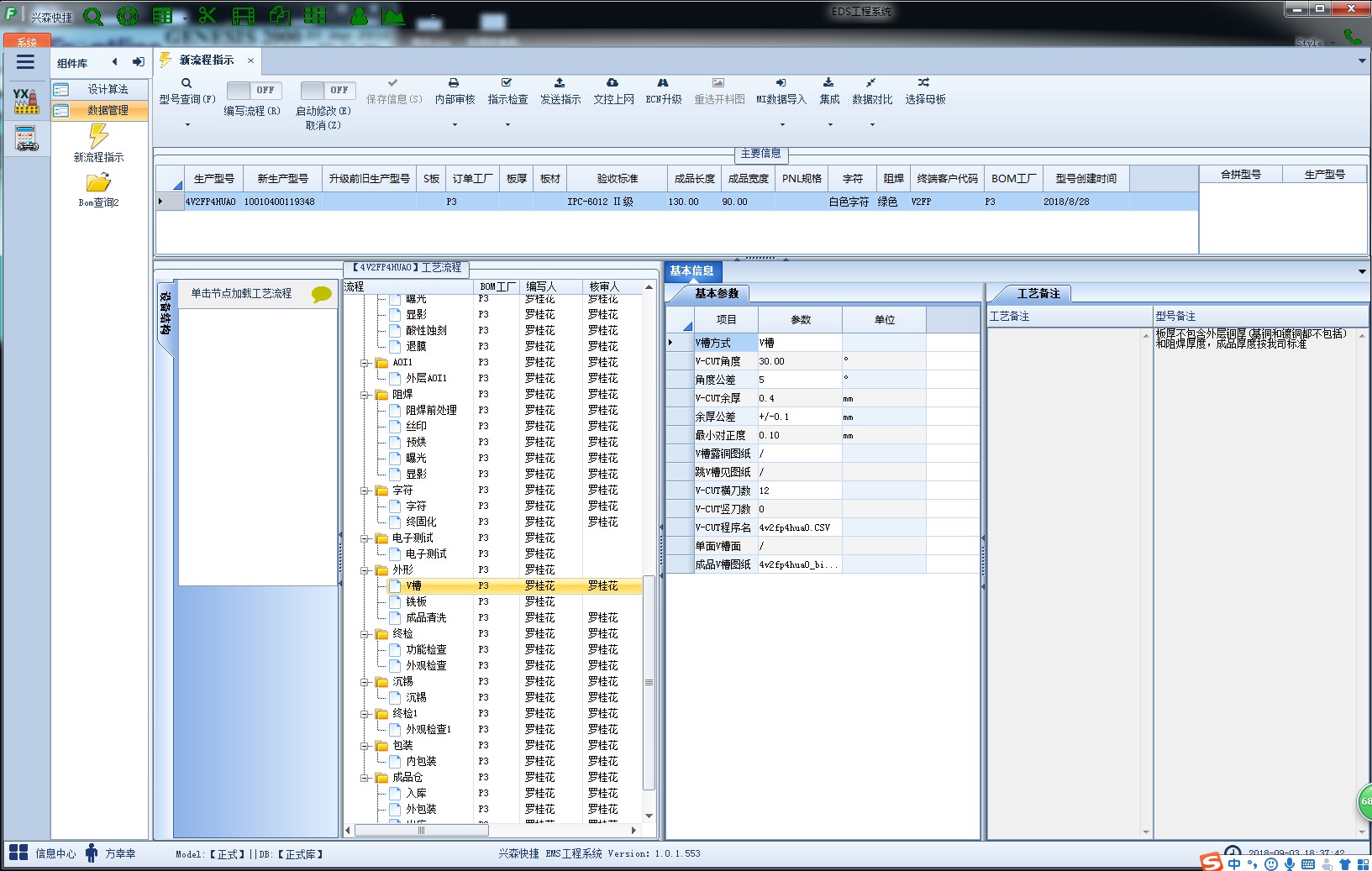The height and width of the screenshot is (871, 1372).
Task: Click the green film strip icon in title bar
Action: click(x=244, y=16)
